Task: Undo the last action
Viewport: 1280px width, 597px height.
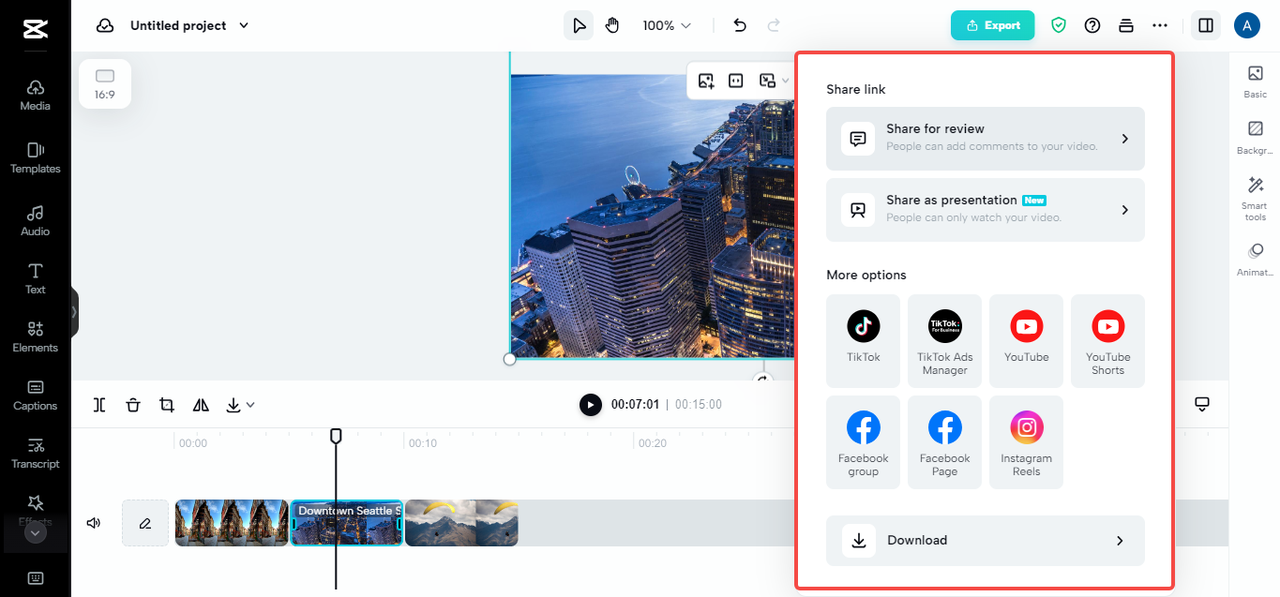Action: [740, 25]
